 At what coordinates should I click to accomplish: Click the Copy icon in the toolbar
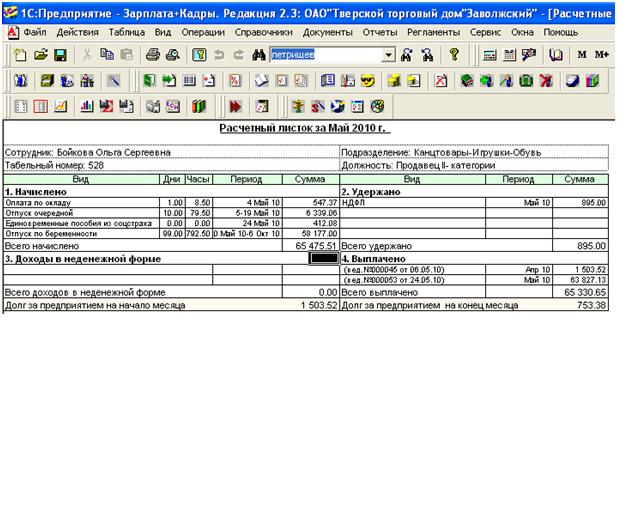pos(108,54)
